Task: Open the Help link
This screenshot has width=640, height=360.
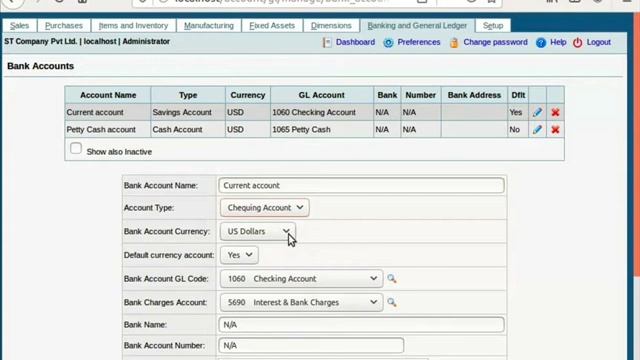Action: [x=558, y=42]
